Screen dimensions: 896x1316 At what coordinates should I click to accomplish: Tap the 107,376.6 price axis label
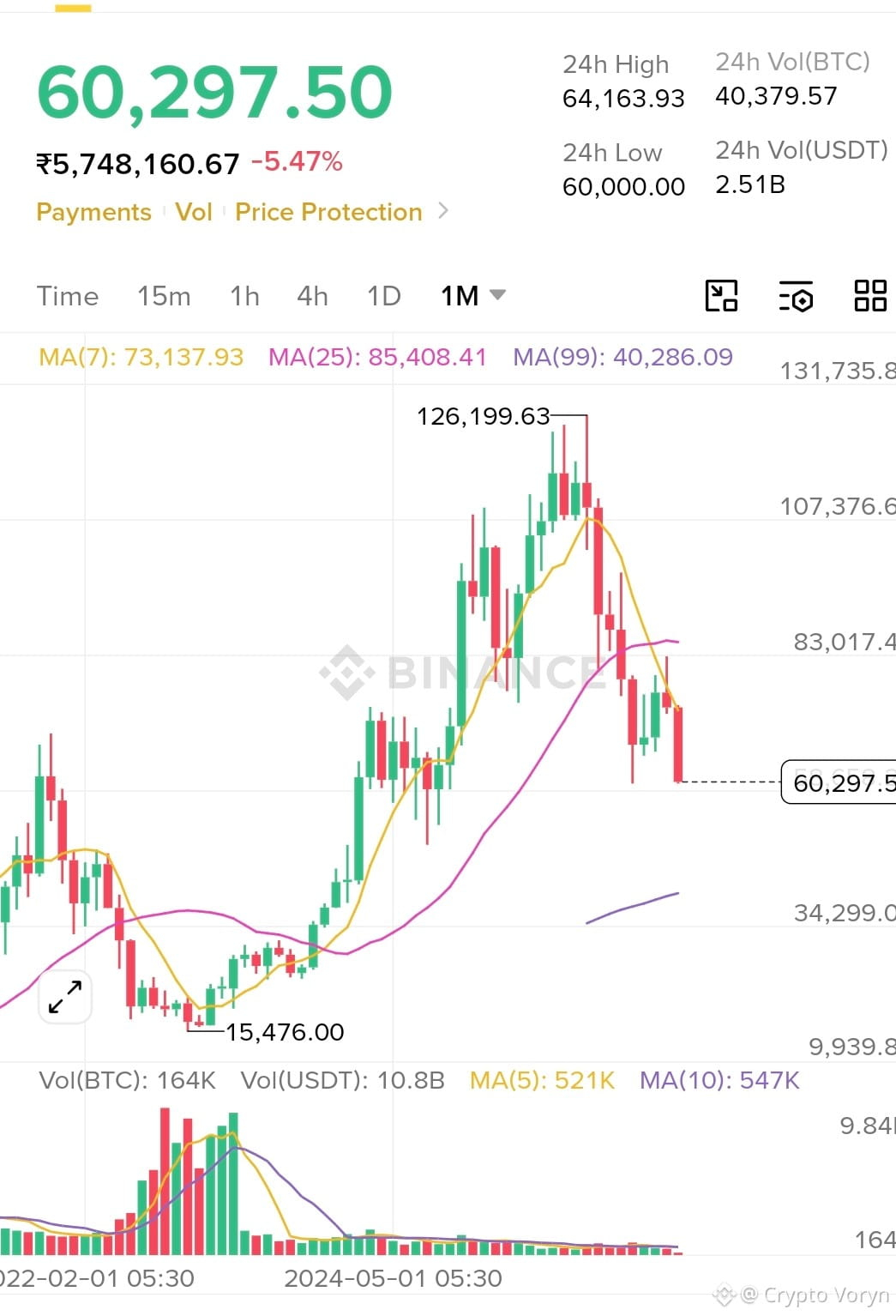click(837, 506)
